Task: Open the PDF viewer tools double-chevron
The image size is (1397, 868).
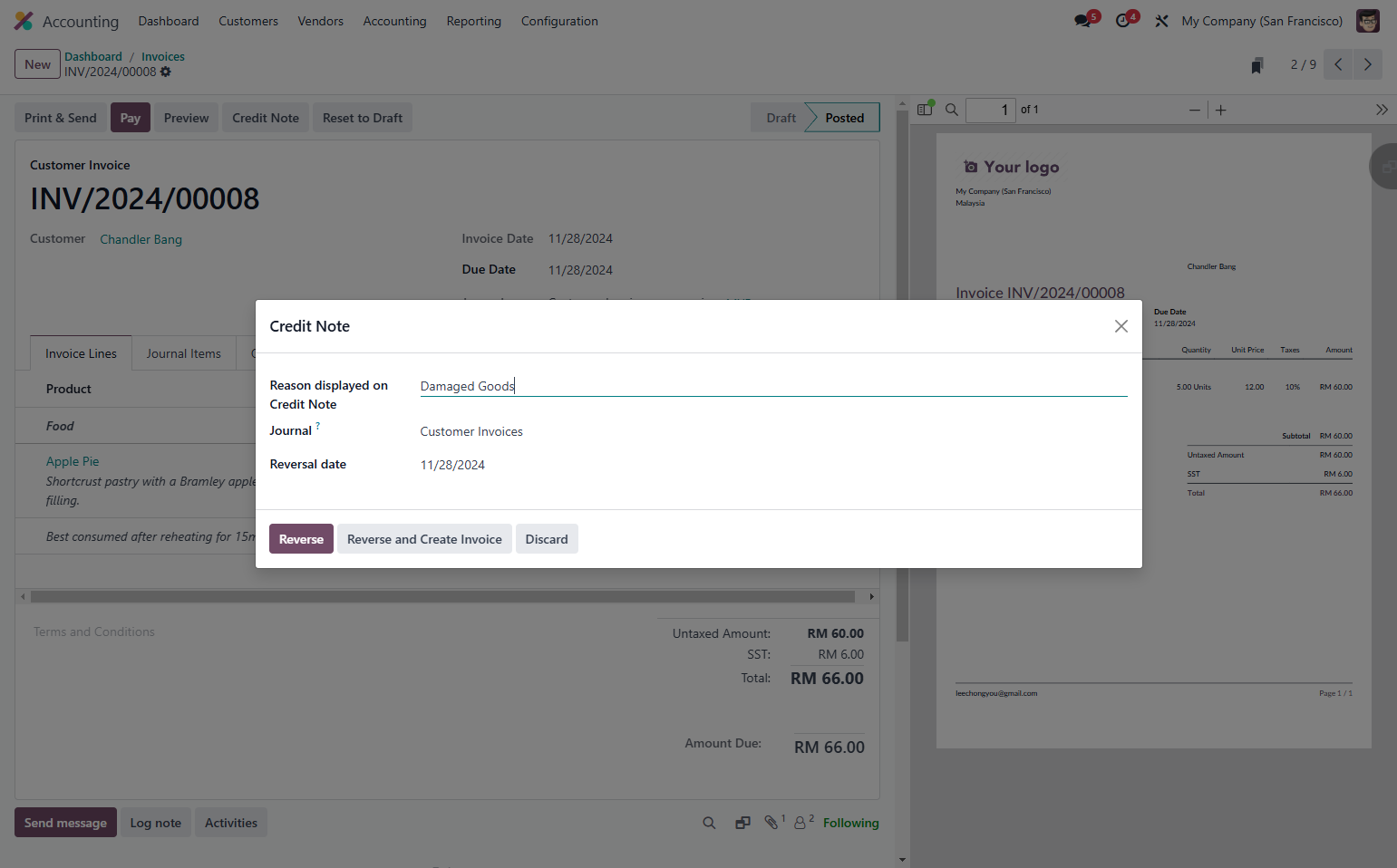Action: click(1382, 110)
